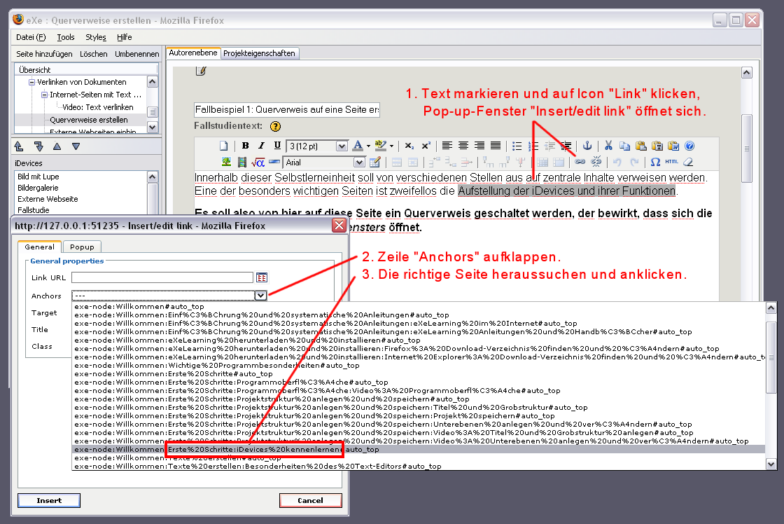
Task: Click the Anchors dropdown arrow in dialog
Action: click(x=260, y=296)
